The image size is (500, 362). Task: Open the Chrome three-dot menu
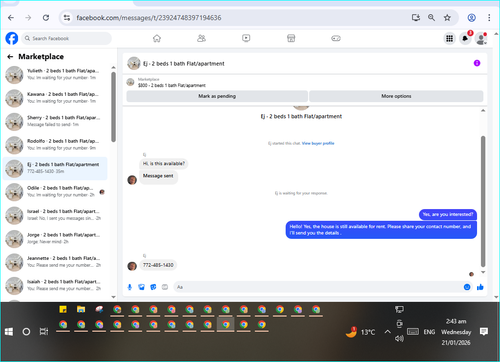click(x=489, y=18)
